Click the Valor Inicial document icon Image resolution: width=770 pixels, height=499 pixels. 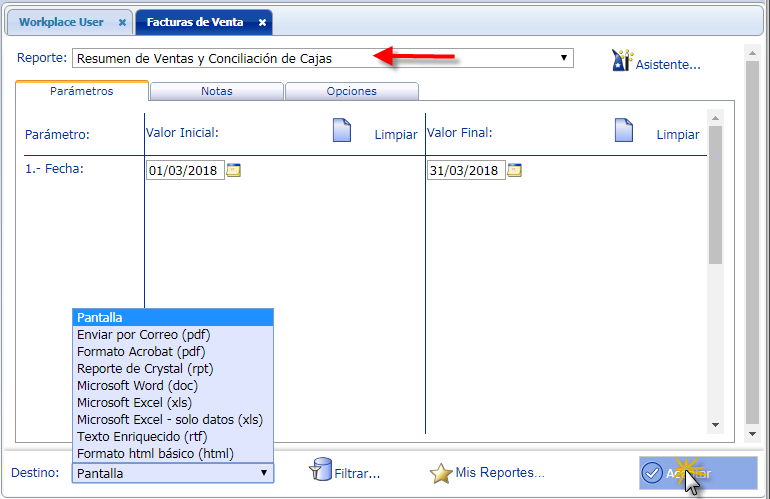tap(342, 131)
